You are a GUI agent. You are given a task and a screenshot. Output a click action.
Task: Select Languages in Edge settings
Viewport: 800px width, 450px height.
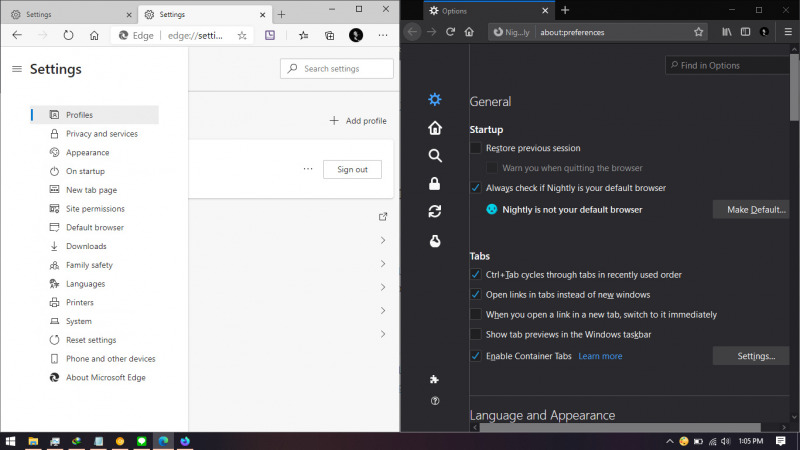pyautogui.click(x=94, y=284)
